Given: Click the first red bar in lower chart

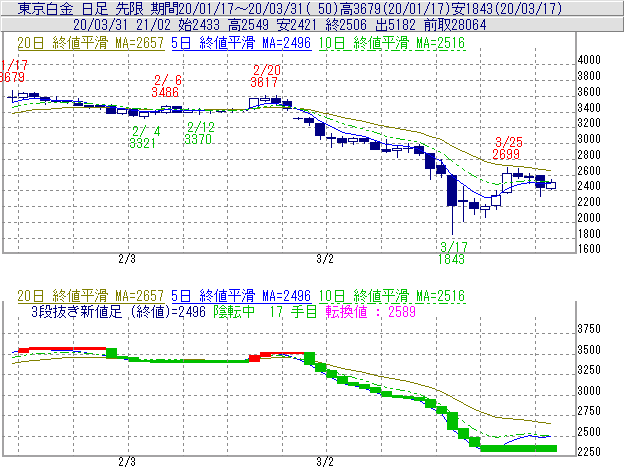Looking at the screenshot, I should [24, 350].
